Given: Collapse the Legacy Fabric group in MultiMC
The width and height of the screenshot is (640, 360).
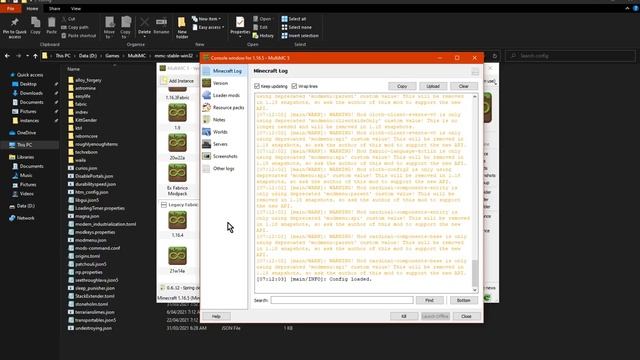Looking at the screenshot, I should click(164, 204).
